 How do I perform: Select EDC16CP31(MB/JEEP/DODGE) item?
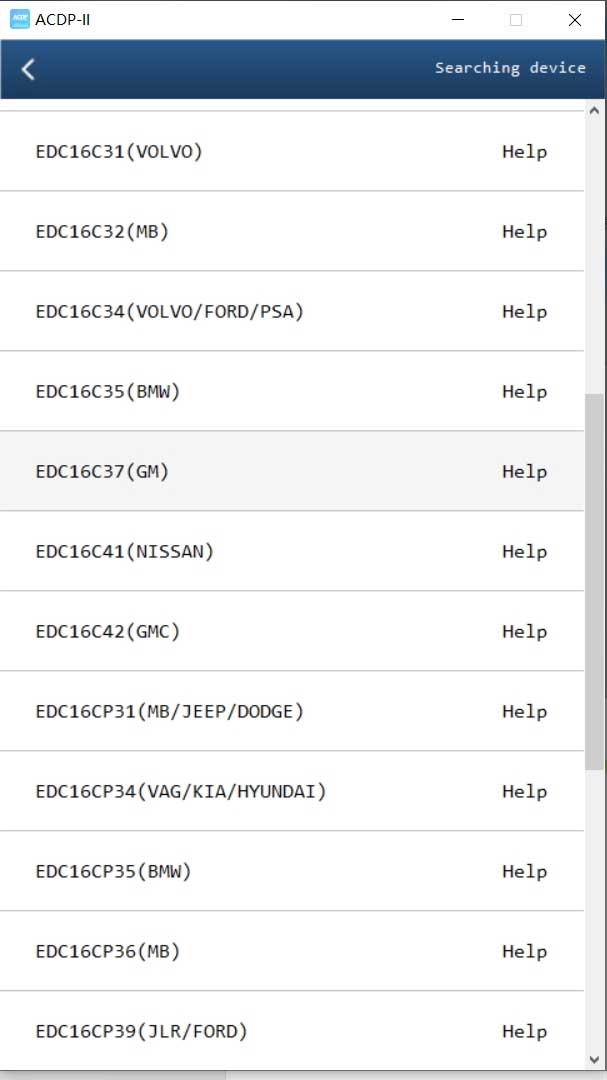(x=170, y=712)
